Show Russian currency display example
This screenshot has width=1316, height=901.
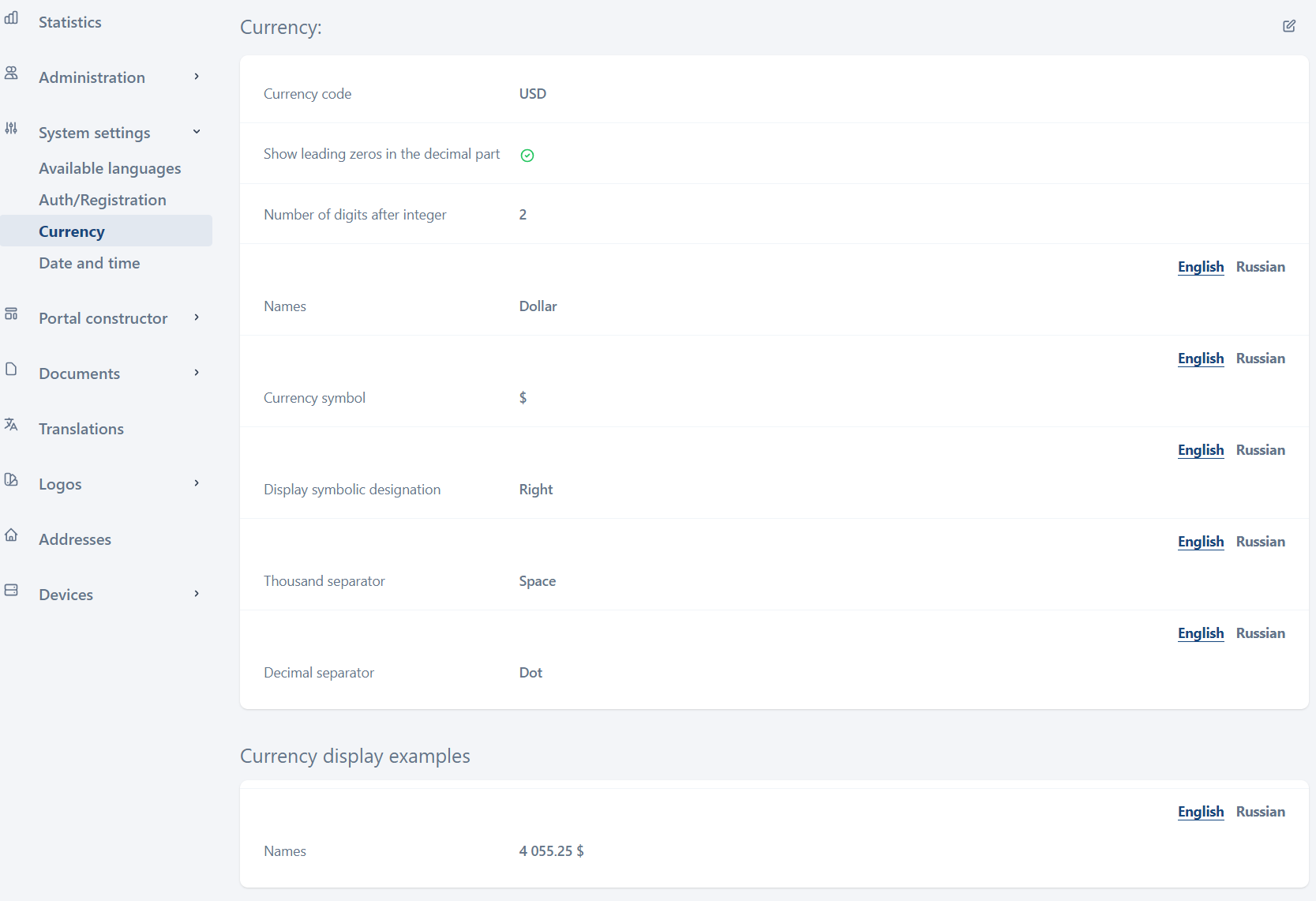pos(1260,812)
